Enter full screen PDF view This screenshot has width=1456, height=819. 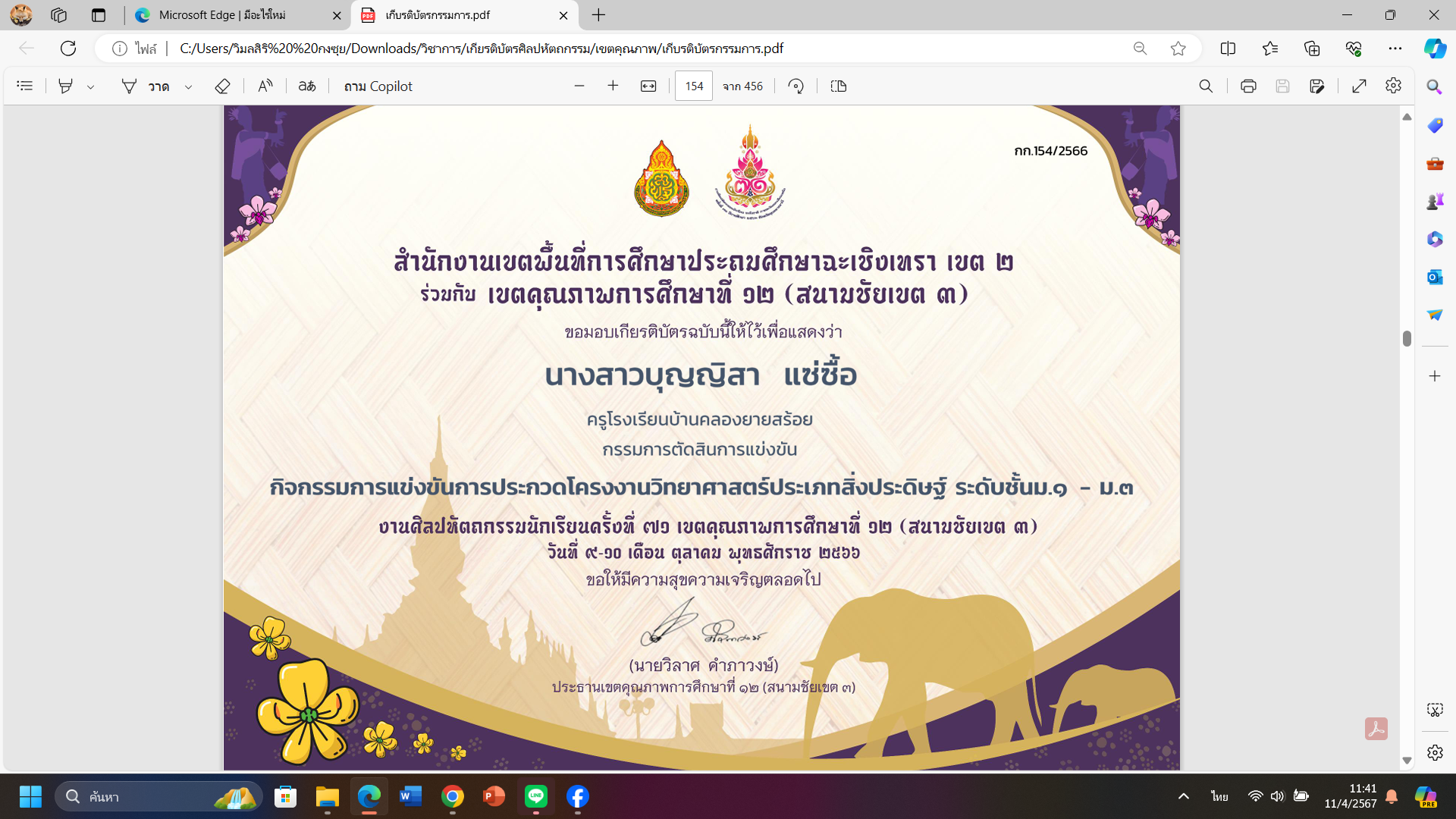pos(1359,86)
